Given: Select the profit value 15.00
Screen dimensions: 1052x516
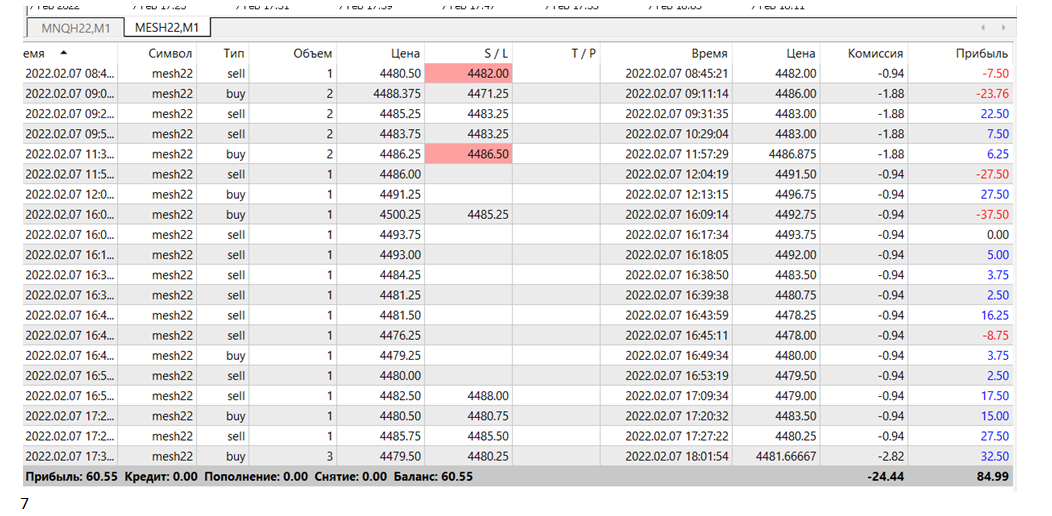Looking at the screenshot, I should point(994,416).
